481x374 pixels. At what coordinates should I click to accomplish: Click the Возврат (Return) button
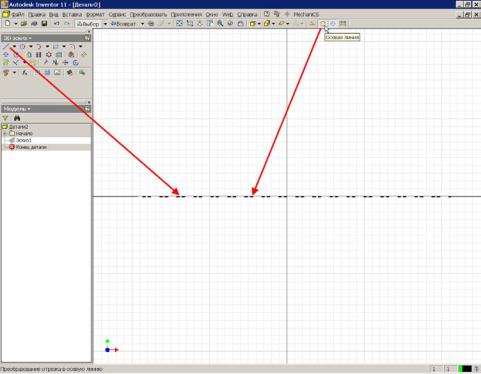pyautogui.click(x=123, y=24)
